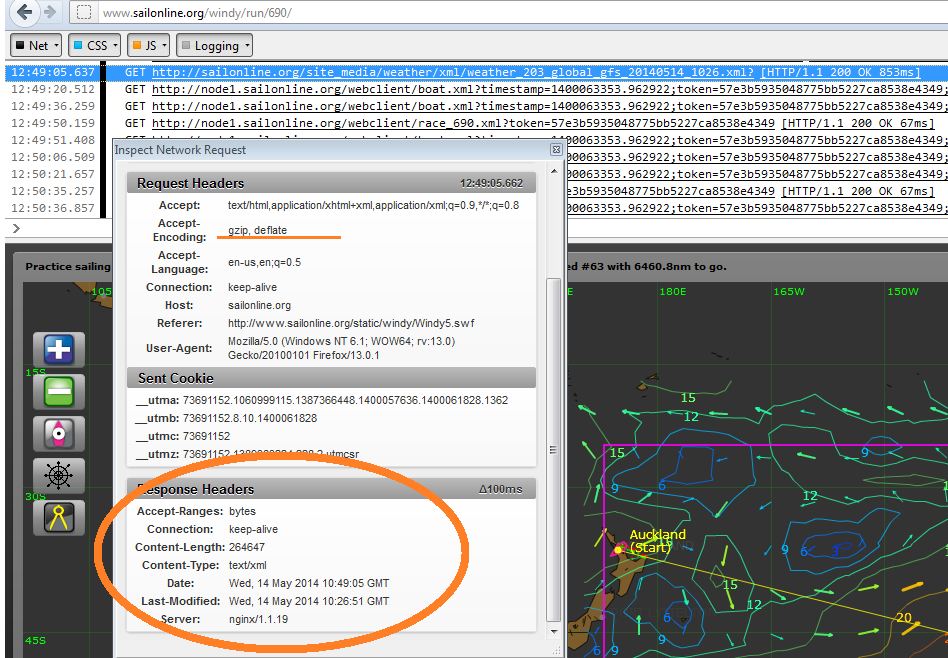Viewport: 948px width, 658px height.
Task: Select the Host value sailonline.org
Action: 259,305
